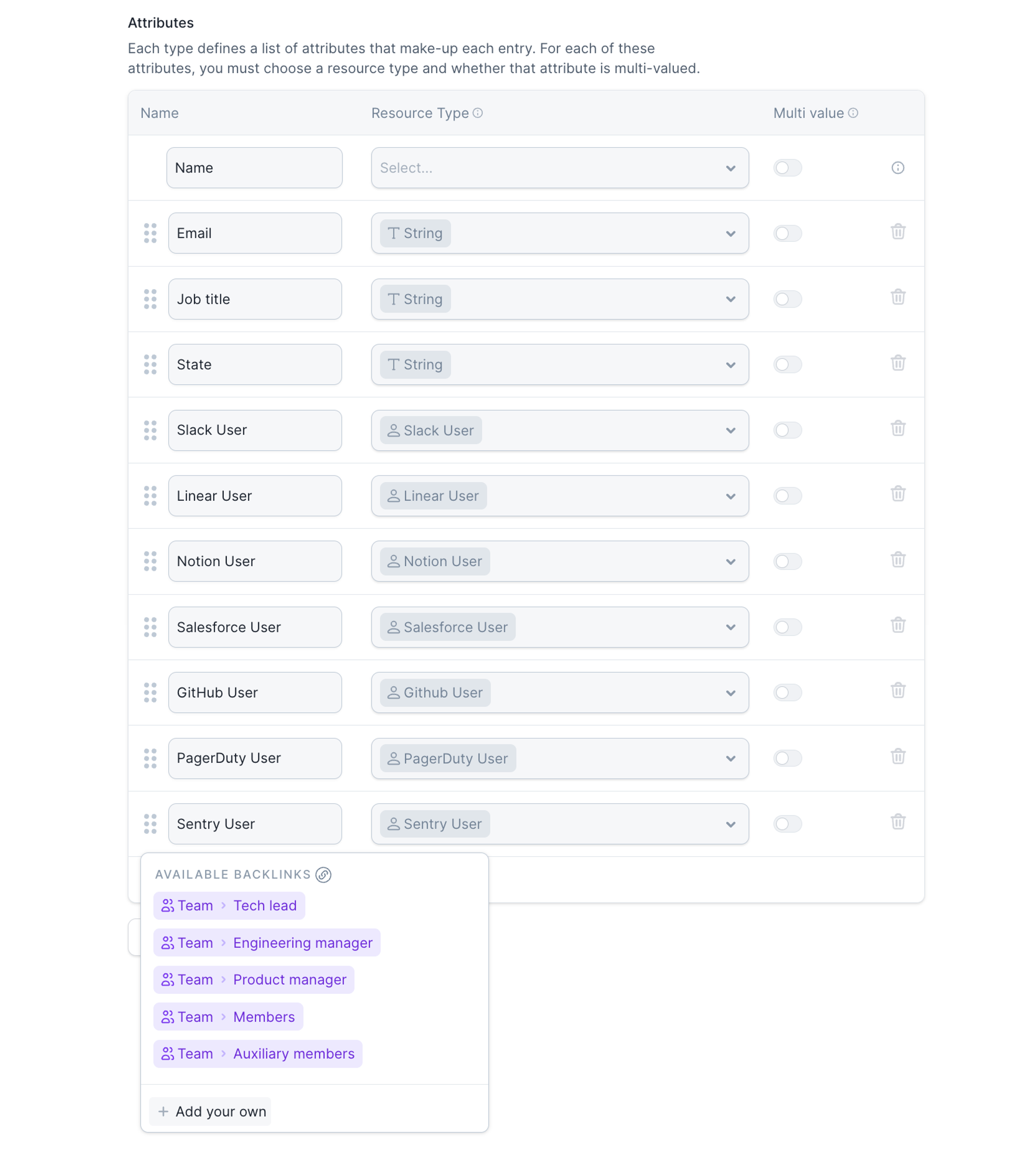Click trash icon for Job title
1036x1169 pixels.
pyautogui.click(x=898, y=297)
